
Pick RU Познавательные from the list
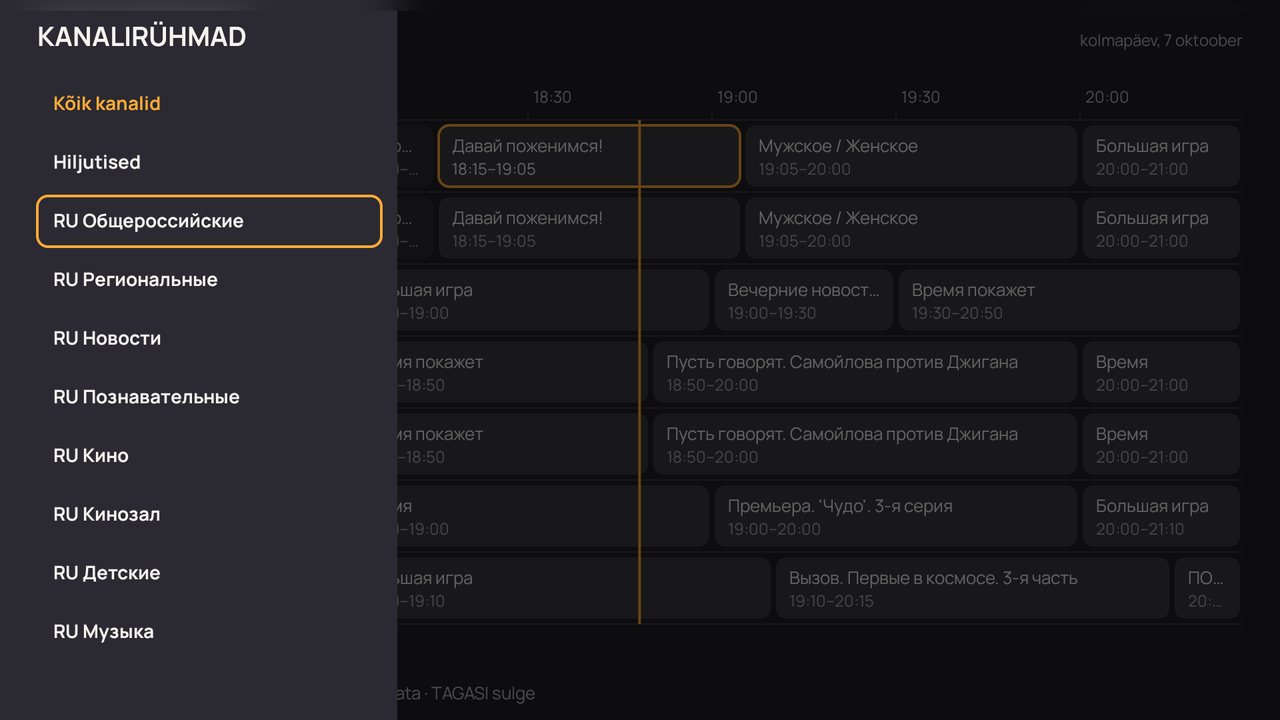[x=208, y=397]
